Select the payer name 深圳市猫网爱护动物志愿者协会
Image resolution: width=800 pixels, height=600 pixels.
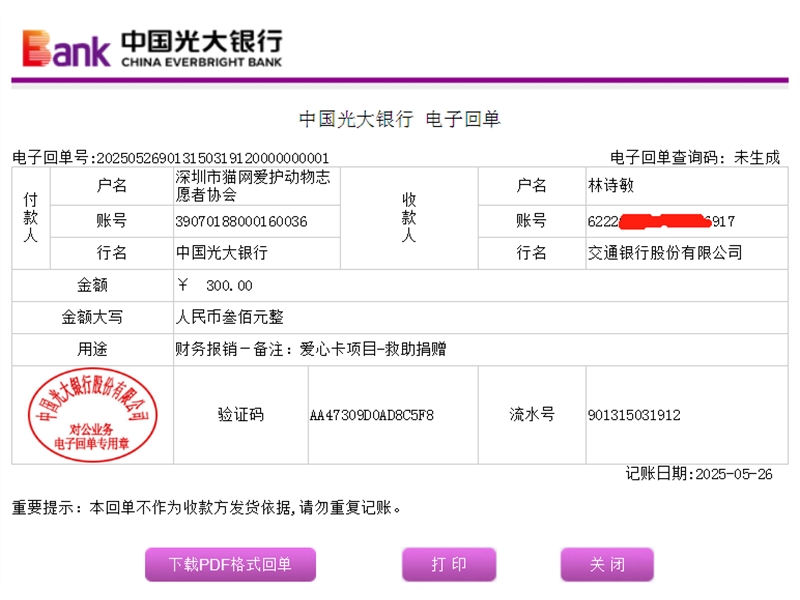(253, 186)
